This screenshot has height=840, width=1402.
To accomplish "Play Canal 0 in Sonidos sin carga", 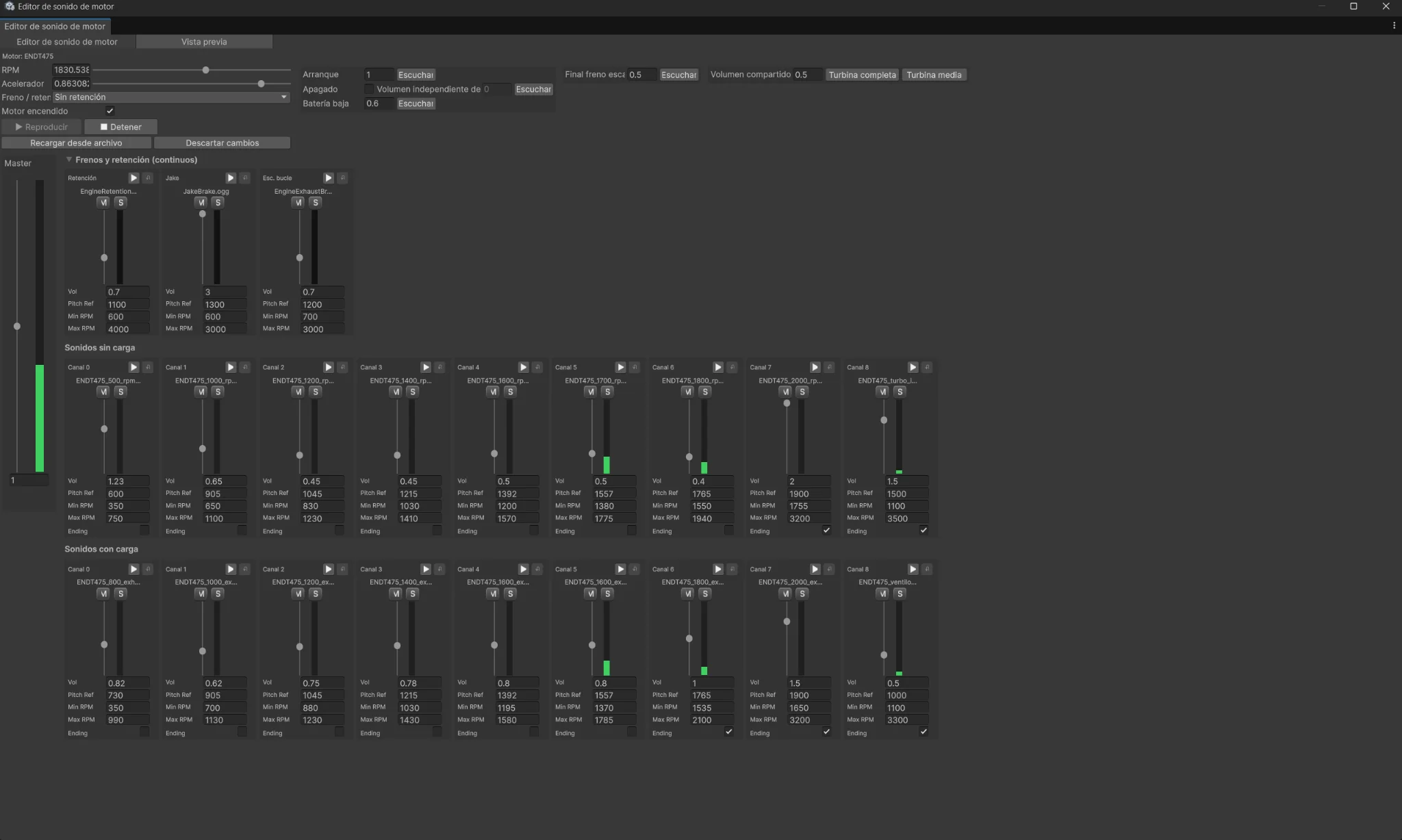I will (x=133, y=368).
